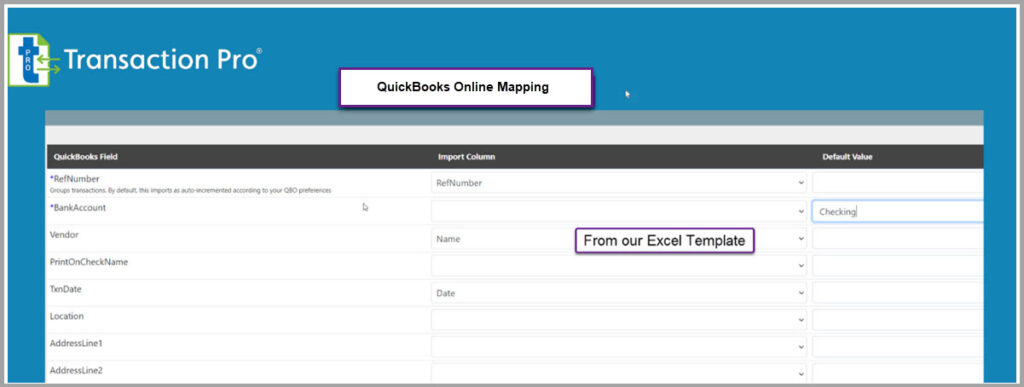
Task: Open the PrintOnCheckName import column dropdown
Action: [x=618, y=266]
